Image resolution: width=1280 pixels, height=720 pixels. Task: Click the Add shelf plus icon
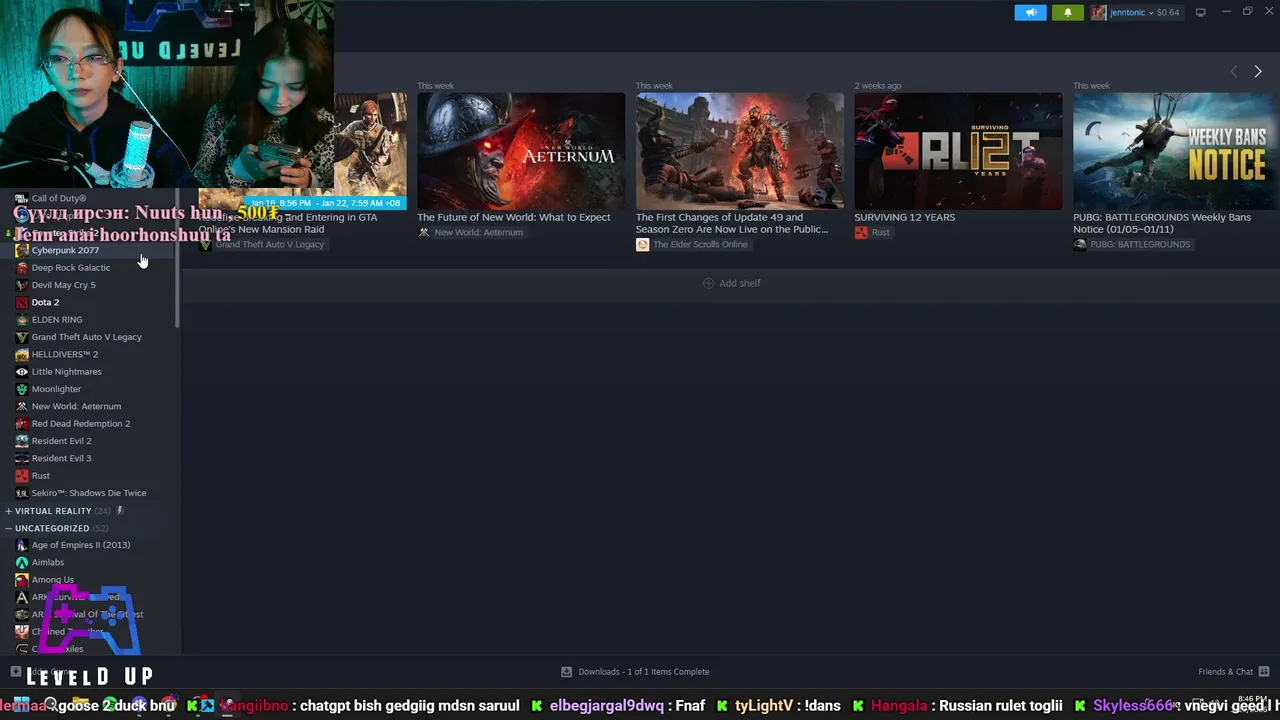pos(708,283)
